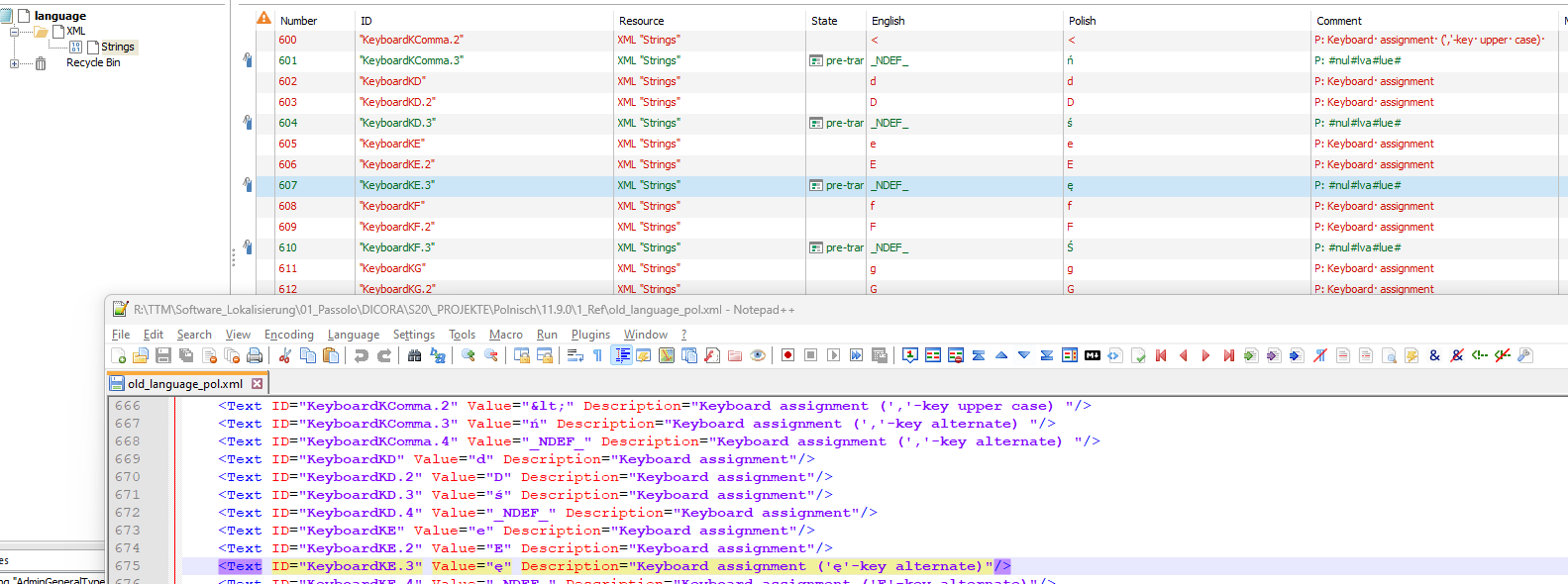Sort by the Polish column header
Screen dimensions: 1568x584
point(1083,21)
